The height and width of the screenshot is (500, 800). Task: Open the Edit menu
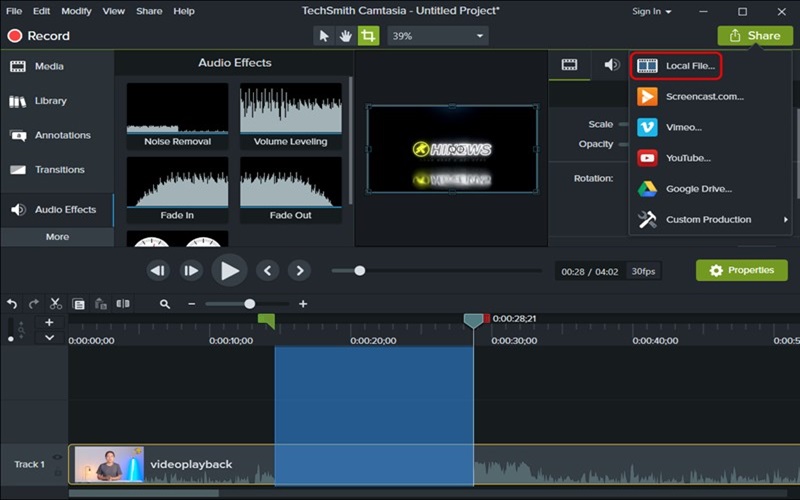point(41,11)
